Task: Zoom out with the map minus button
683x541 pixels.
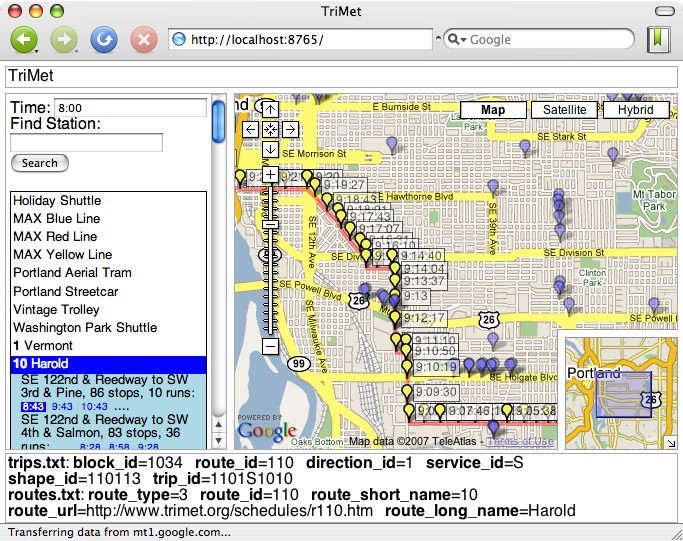Action: pyautogui.click(x=269, y=346)
